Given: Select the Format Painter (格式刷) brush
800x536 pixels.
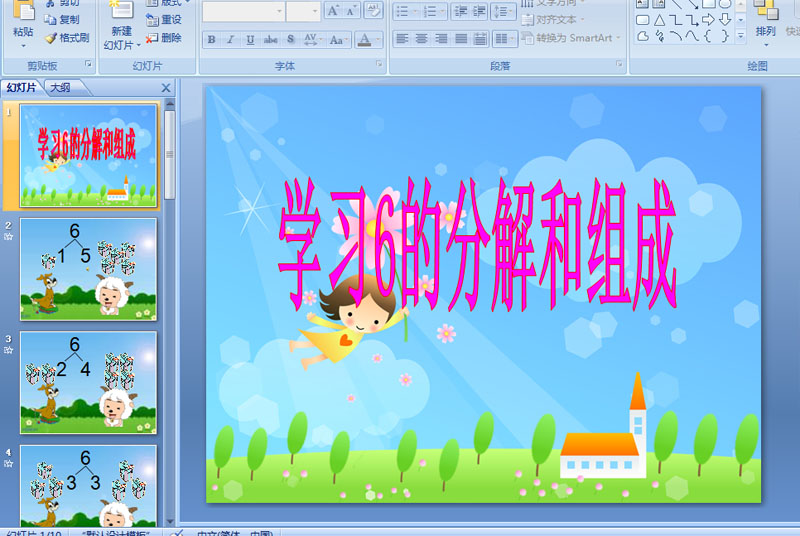Looking at the screenshot, I should pyautogui.click(x=67, y=38).
